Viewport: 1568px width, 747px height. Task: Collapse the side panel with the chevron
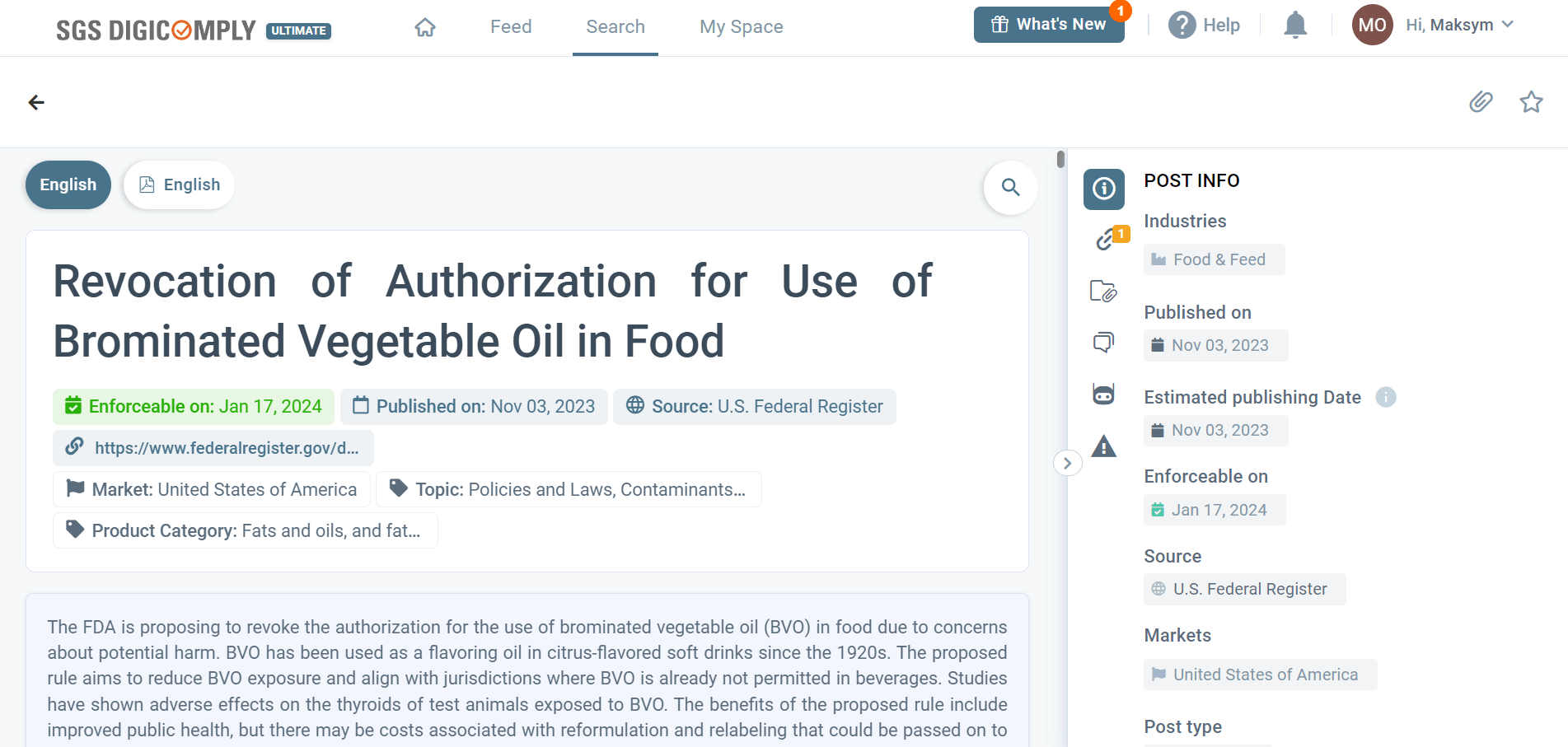(x=1068, y=463)
